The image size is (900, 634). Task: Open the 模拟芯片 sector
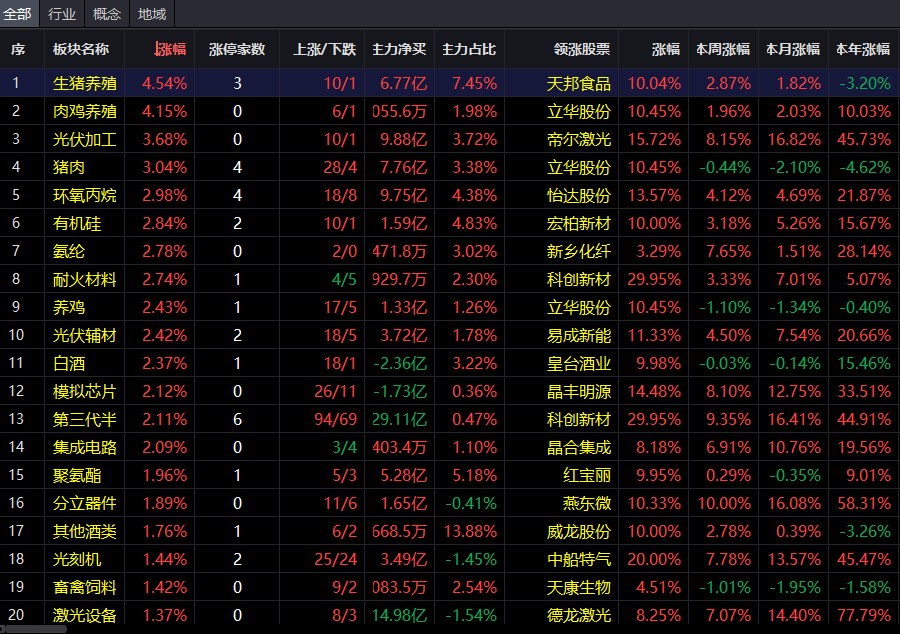(x=85, y=391)
